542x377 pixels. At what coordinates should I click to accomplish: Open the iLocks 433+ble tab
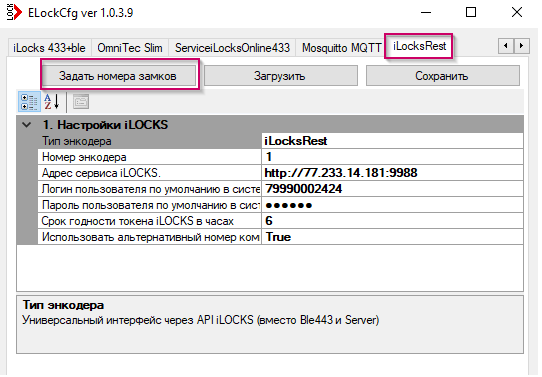[x=49, y=48]
